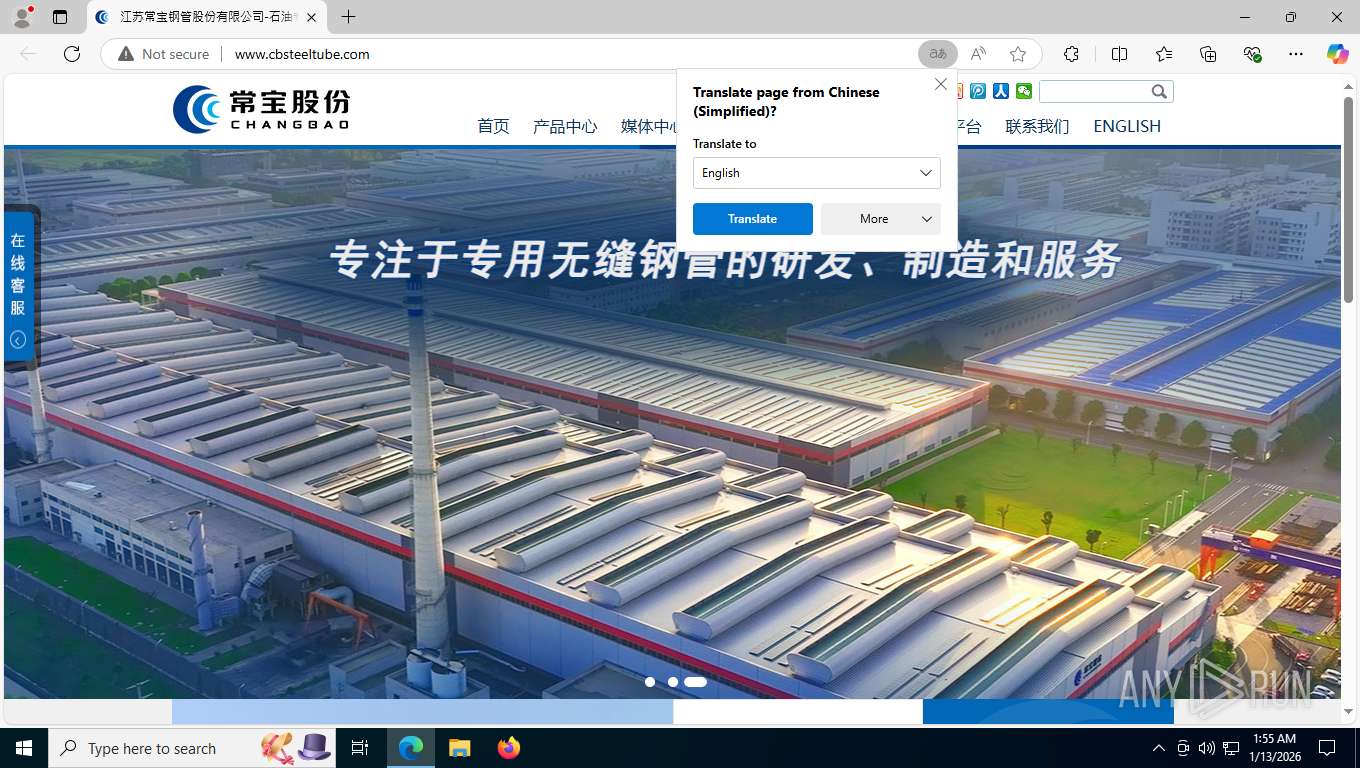Click scrollbar down arrow
Viewport: 1360px width, 768px height.
tap(1349, 712)
